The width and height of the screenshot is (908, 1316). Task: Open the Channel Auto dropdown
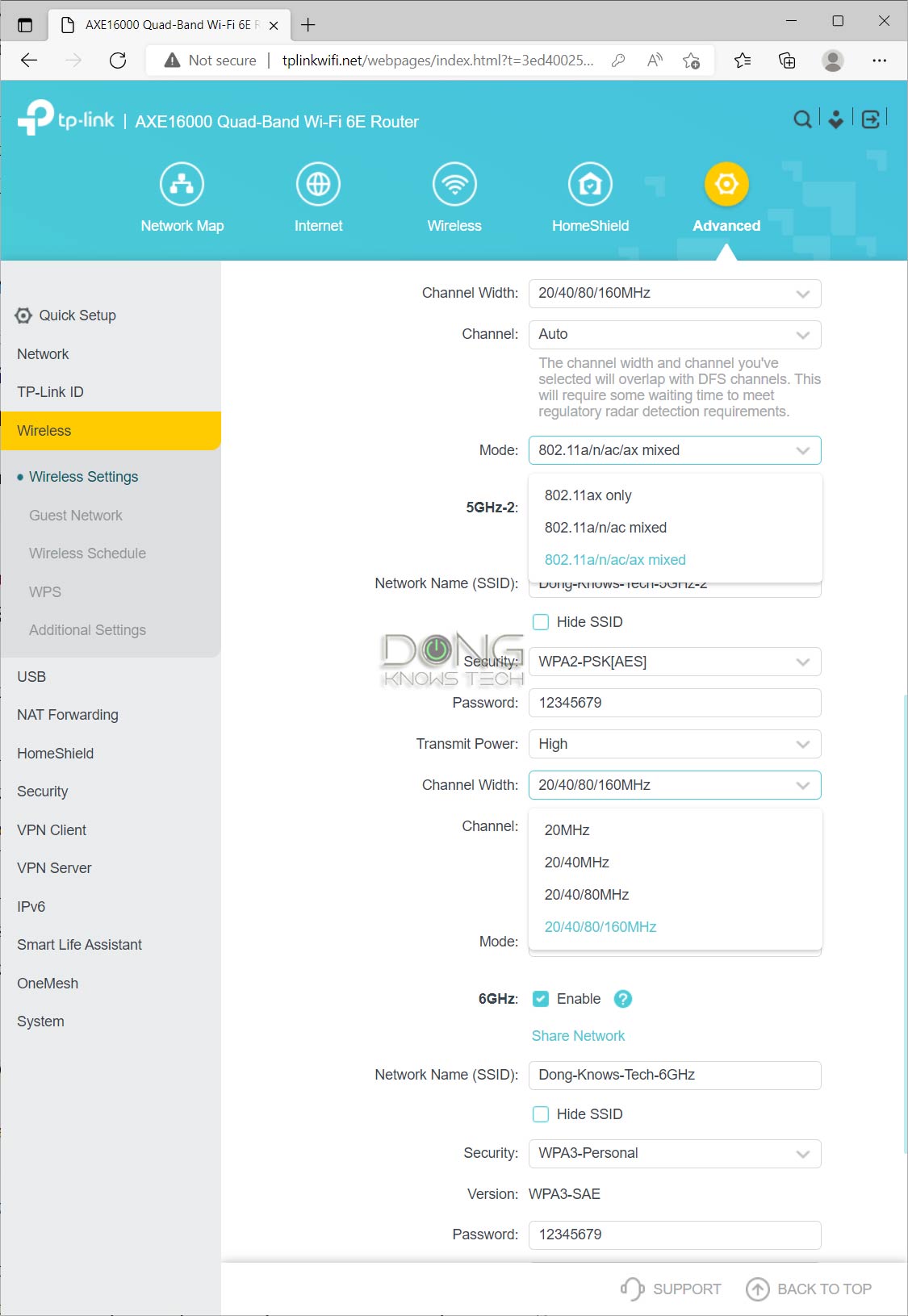675,335
